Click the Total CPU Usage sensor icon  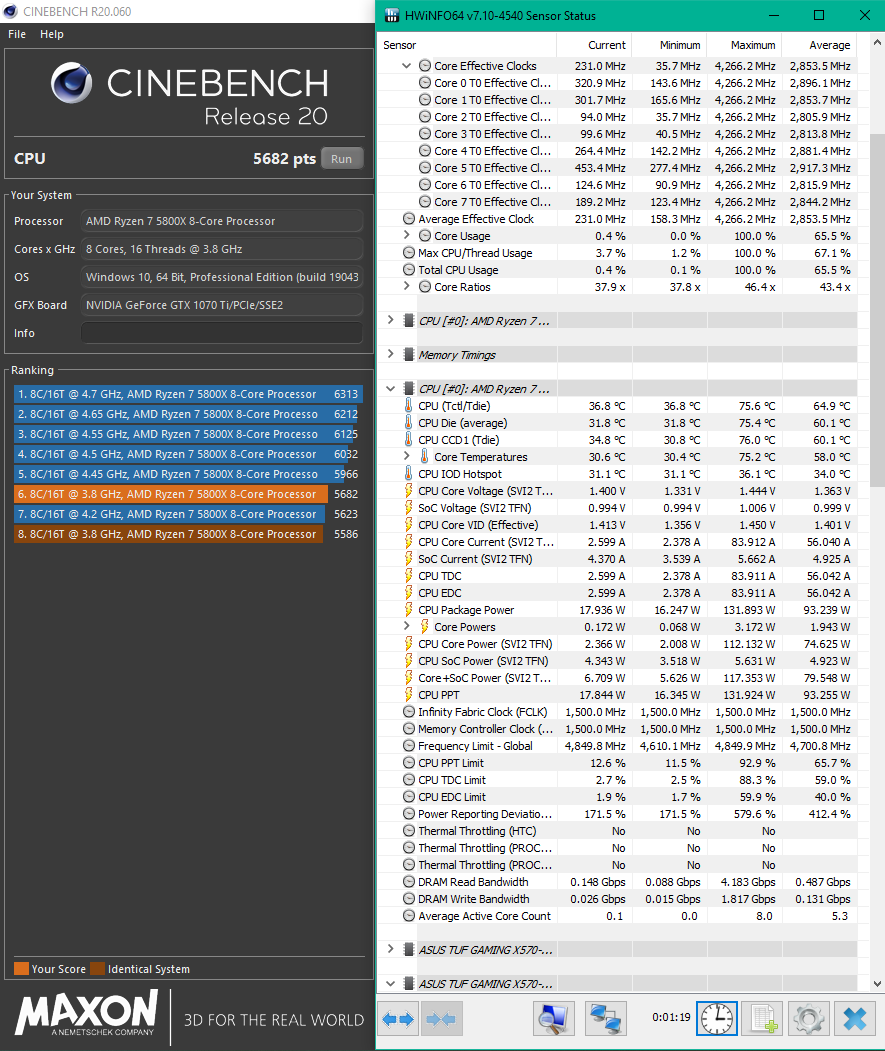(x=408, y=269)
